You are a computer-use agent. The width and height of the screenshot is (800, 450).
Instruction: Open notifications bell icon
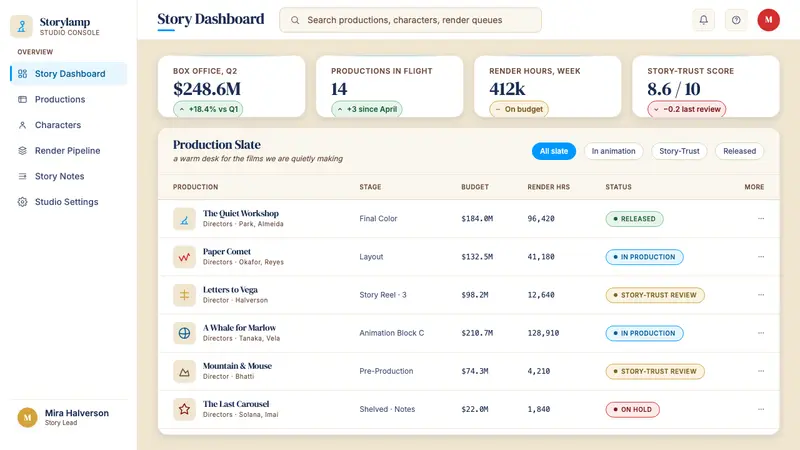pos(704,20)
